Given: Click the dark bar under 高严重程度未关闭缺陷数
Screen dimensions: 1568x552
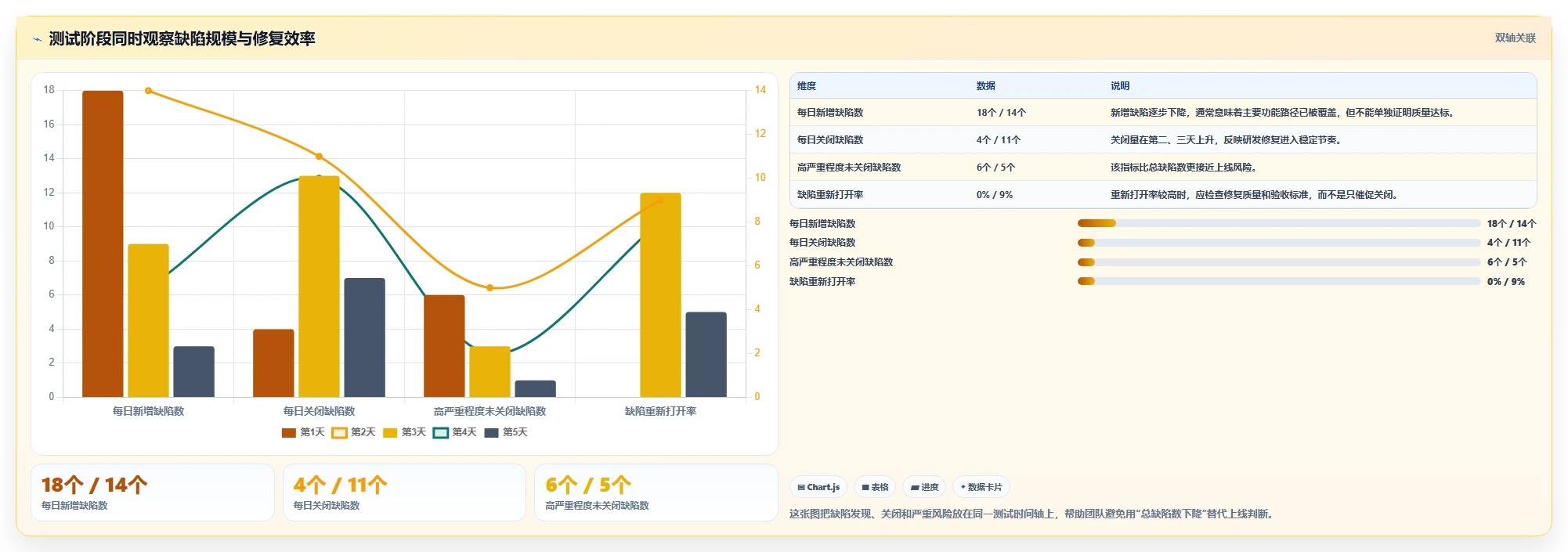Looking at the screenshot, I should point(535,388).
